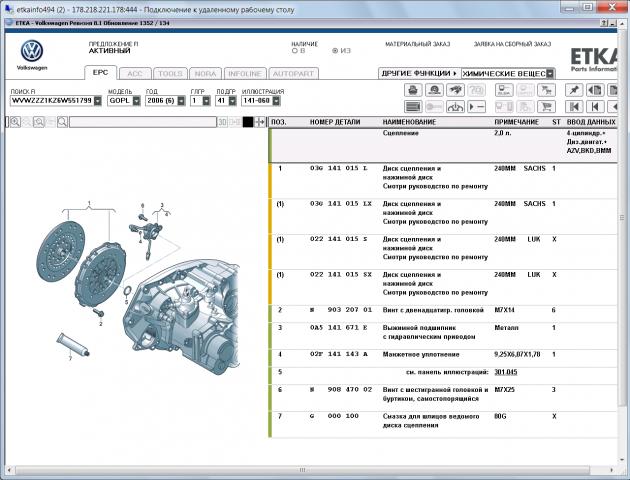Image resolution: width=630 pixels, height=480 pixels.
Task: Click ЗАЯВКА НА СБОРНЫЙ ЗАКАЗ label
Action: point(512,44)
